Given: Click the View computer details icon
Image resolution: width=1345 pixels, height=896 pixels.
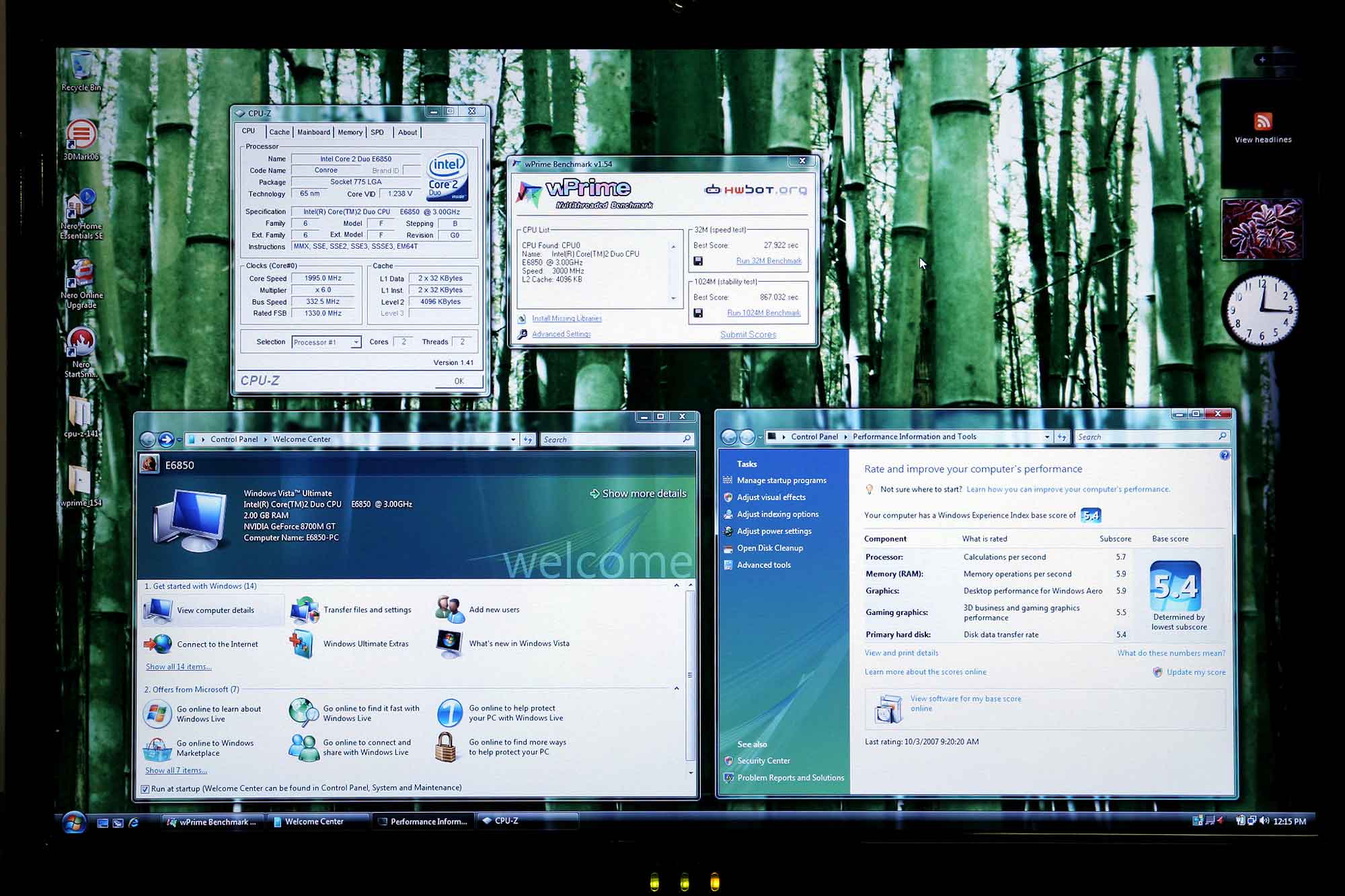Looking at the screenshot, I should (x=157, y=610).
